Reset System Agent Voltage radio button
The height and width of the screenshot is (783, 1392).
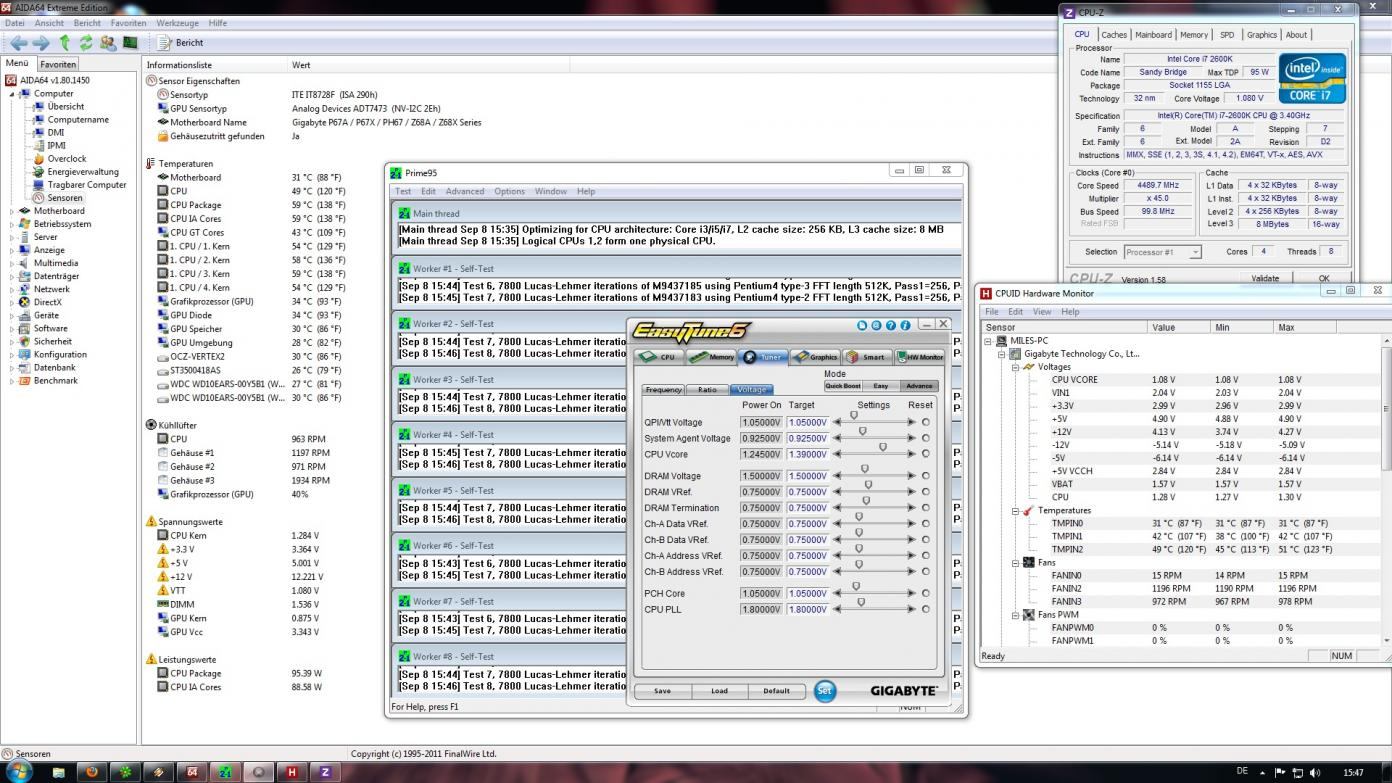[926, 438]
